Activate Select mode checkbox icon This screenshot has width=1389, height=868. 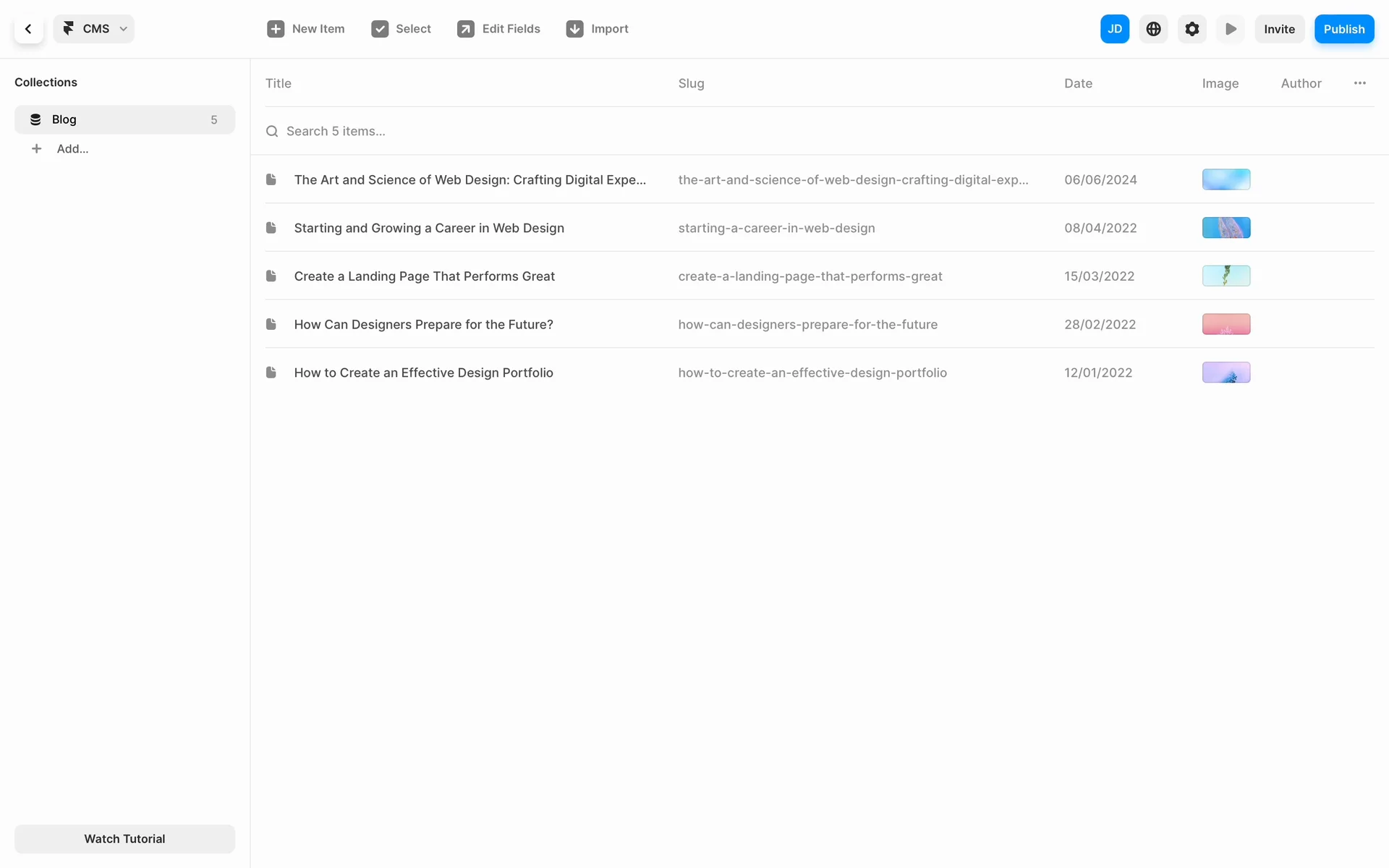pyautogui.click(x=380, y=29)
